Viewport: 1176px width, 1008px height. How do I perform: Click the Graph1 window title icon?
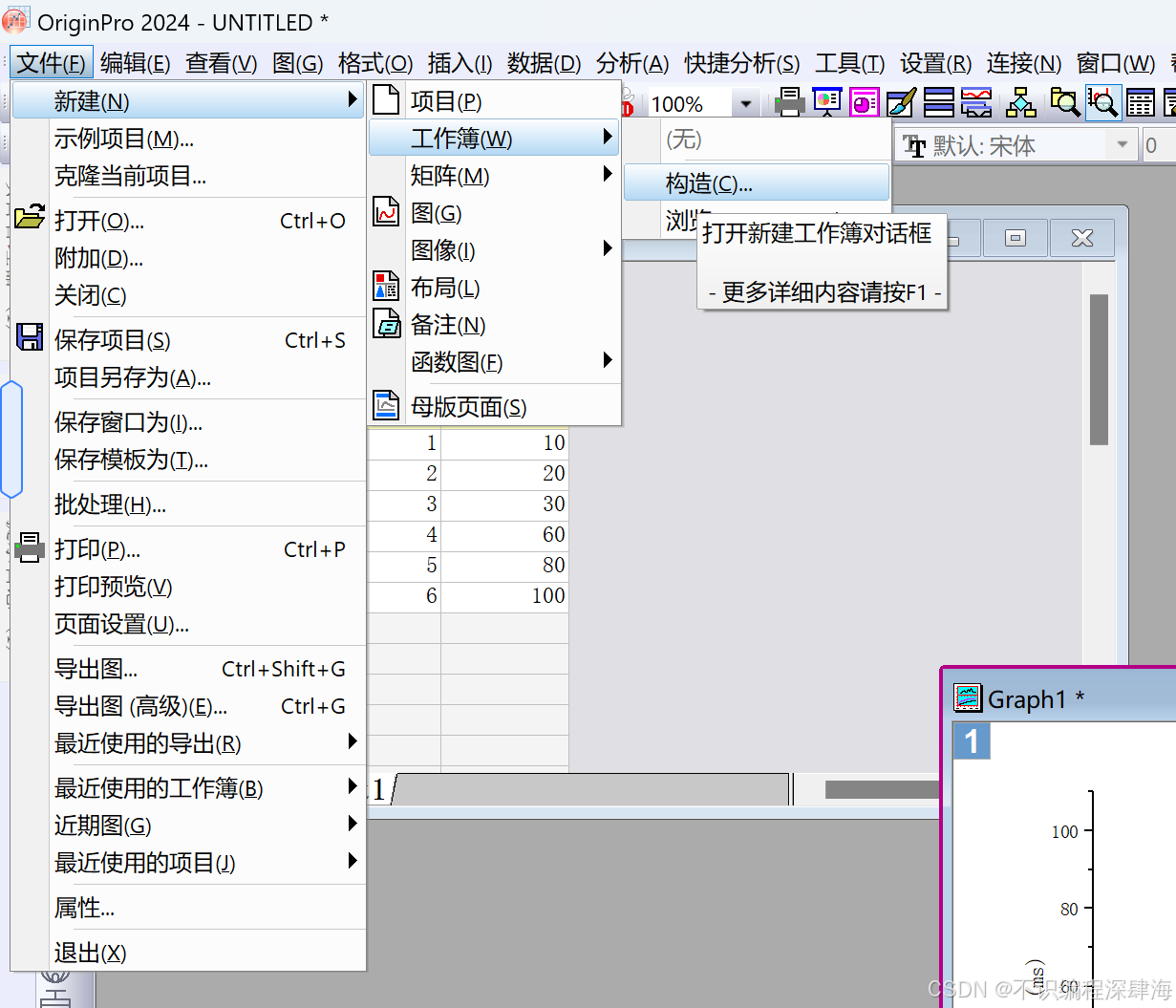tap(968, 698)
